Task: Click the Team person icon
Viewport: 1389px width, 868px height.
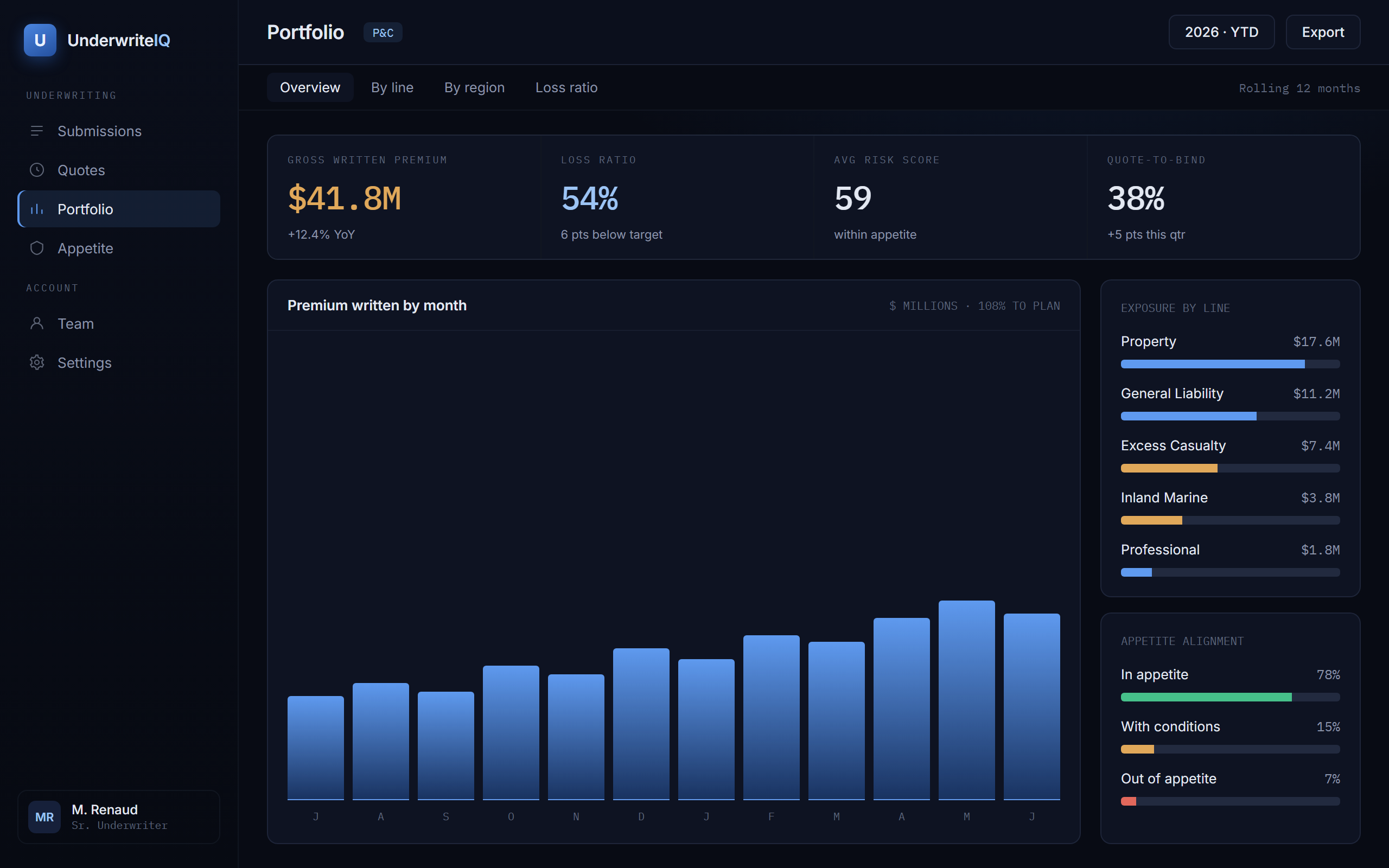Action: (37, 324)
